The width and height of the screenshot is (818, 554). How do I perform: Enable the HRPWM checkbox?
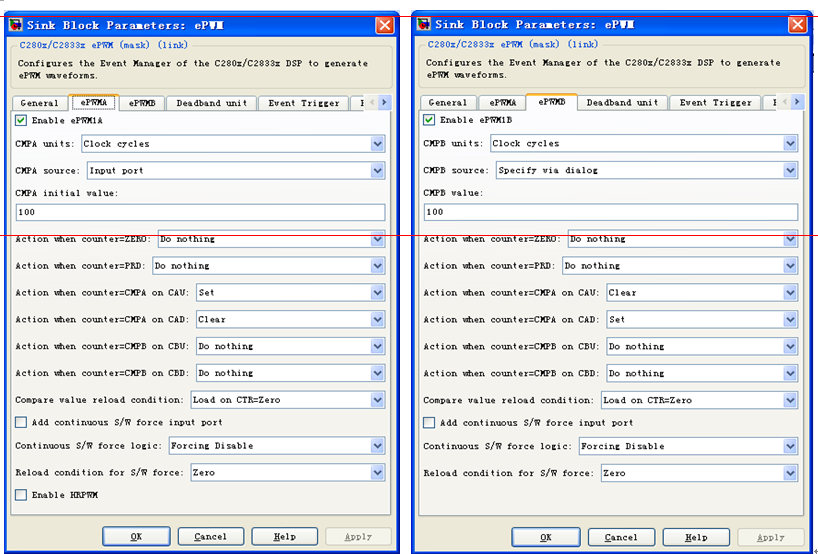[21, 495]
